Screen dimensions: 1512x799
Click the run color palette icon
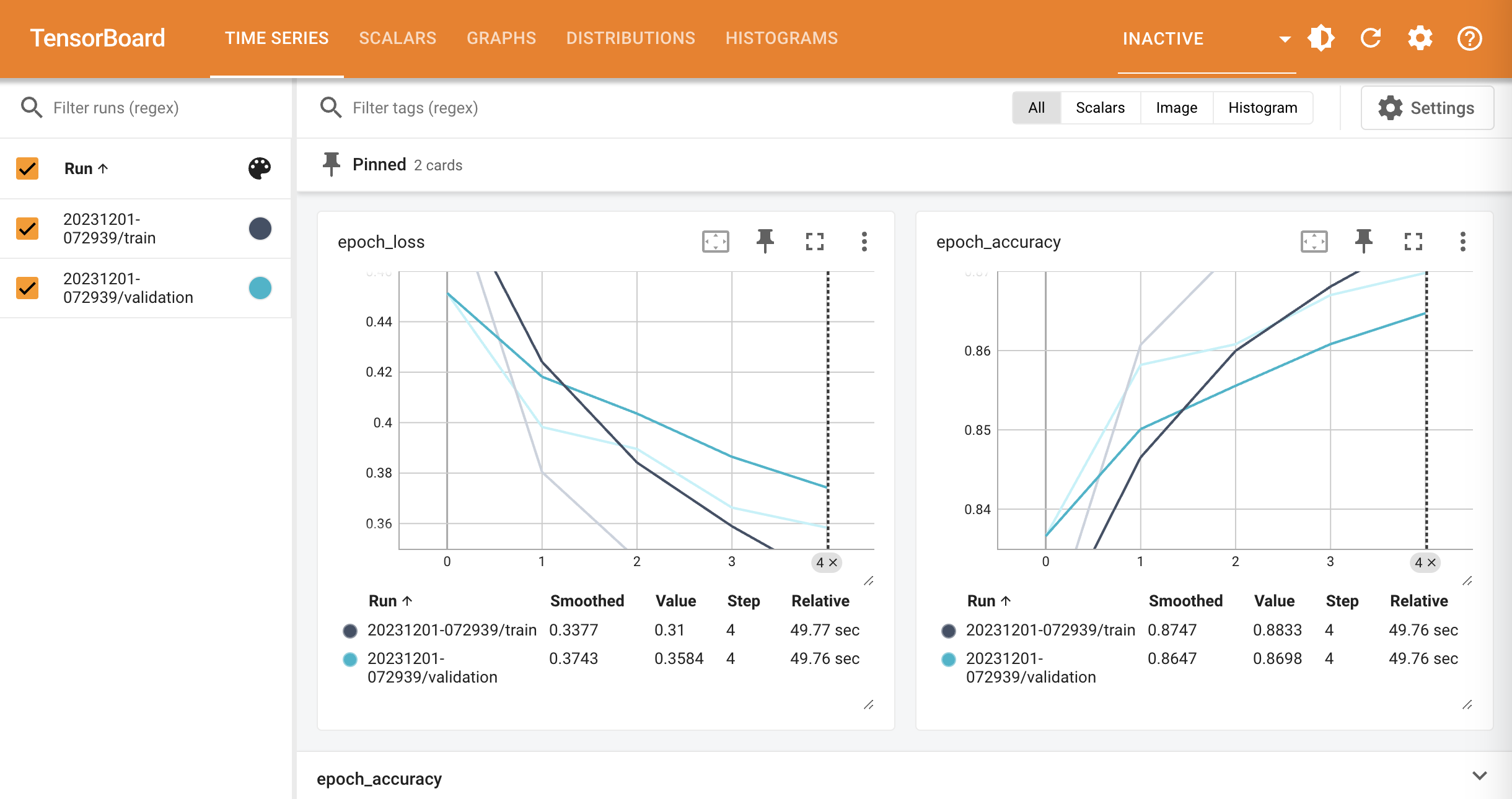(260, 168)
